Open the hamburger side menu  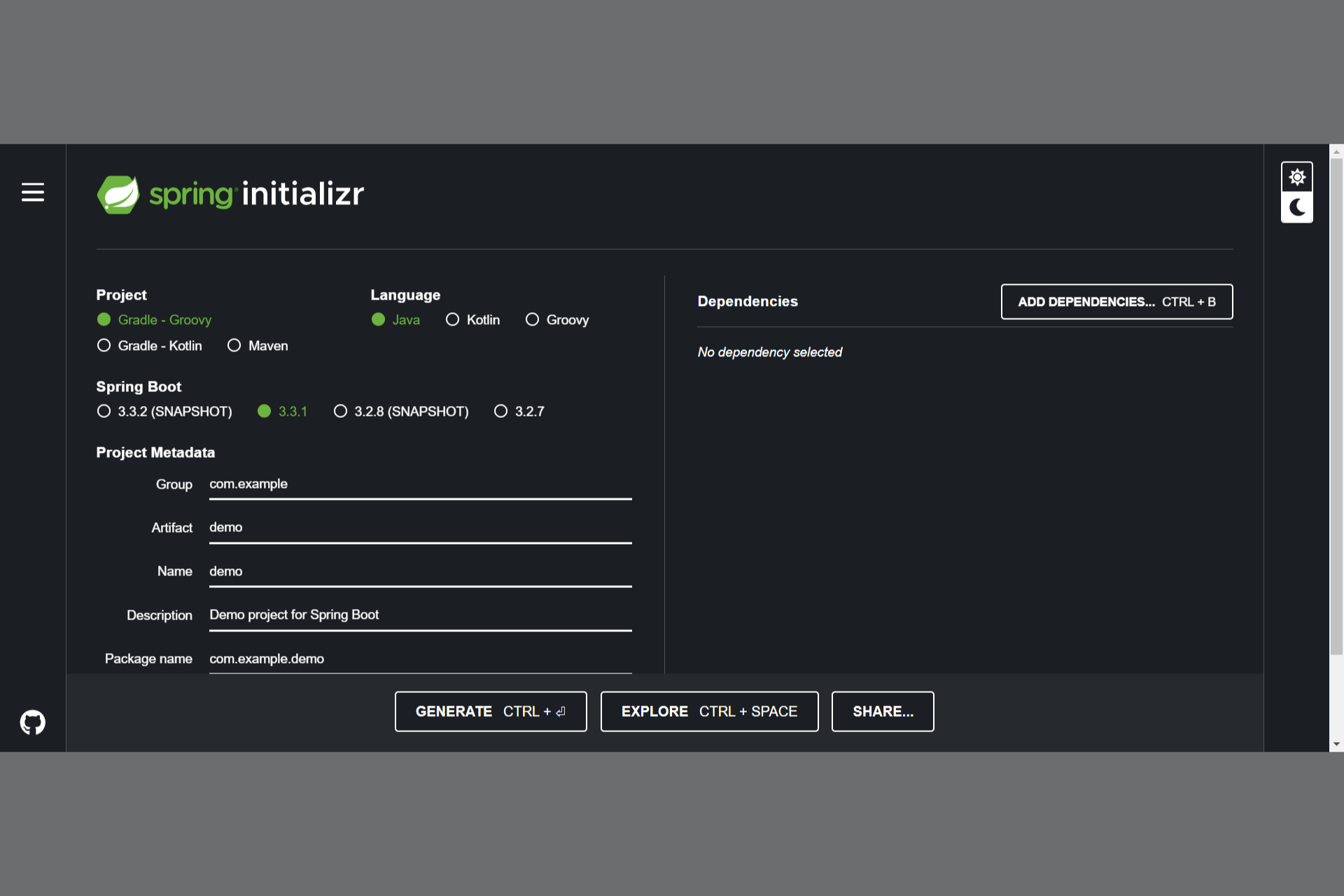tap(32, 192)
